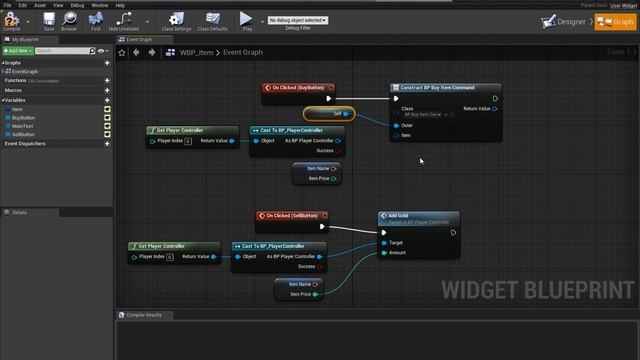Go forward in graph history
This screenshot has width=640, height=360.
152,53
